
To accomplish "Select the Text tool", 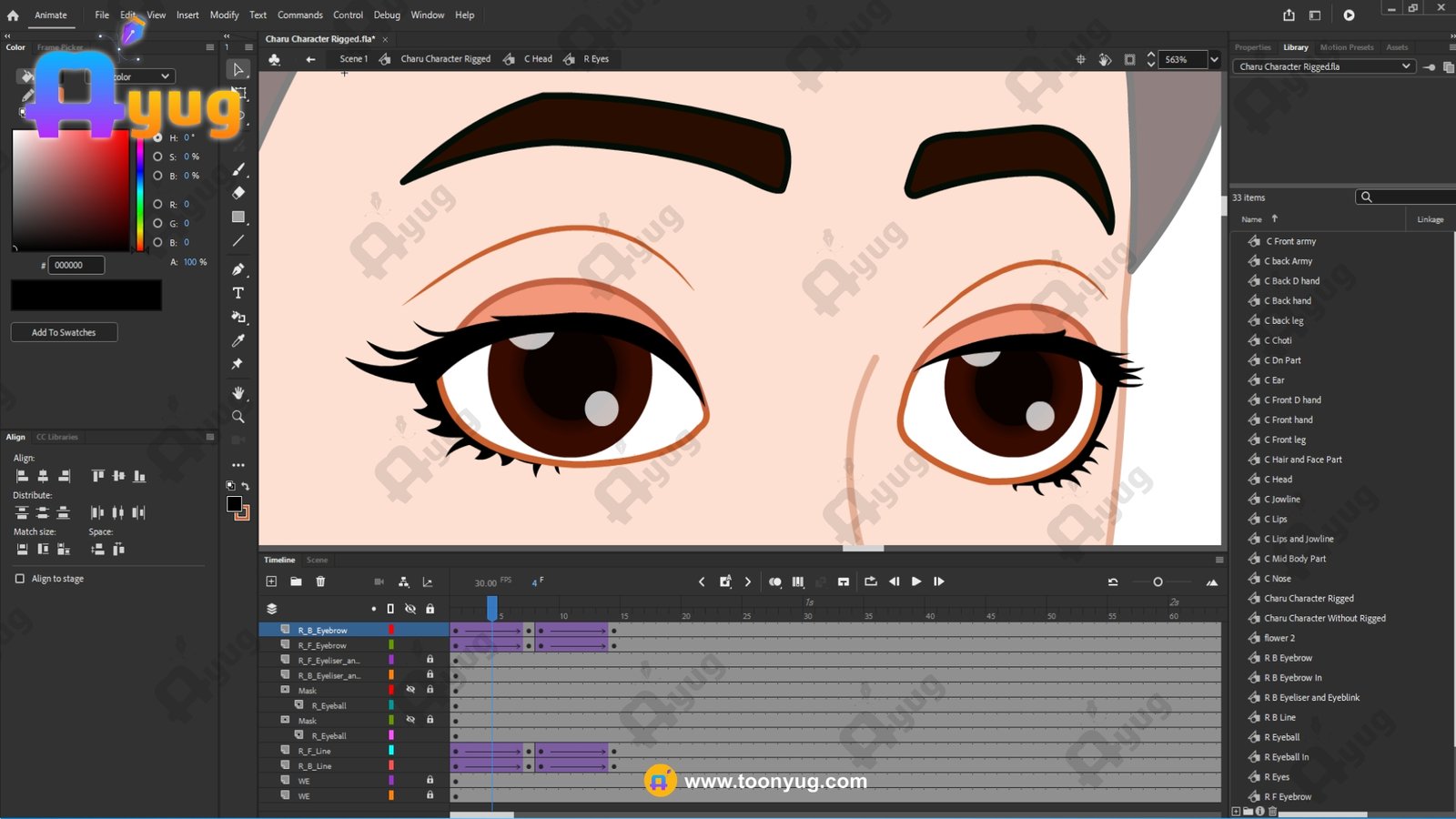I will tap(238, 293).
